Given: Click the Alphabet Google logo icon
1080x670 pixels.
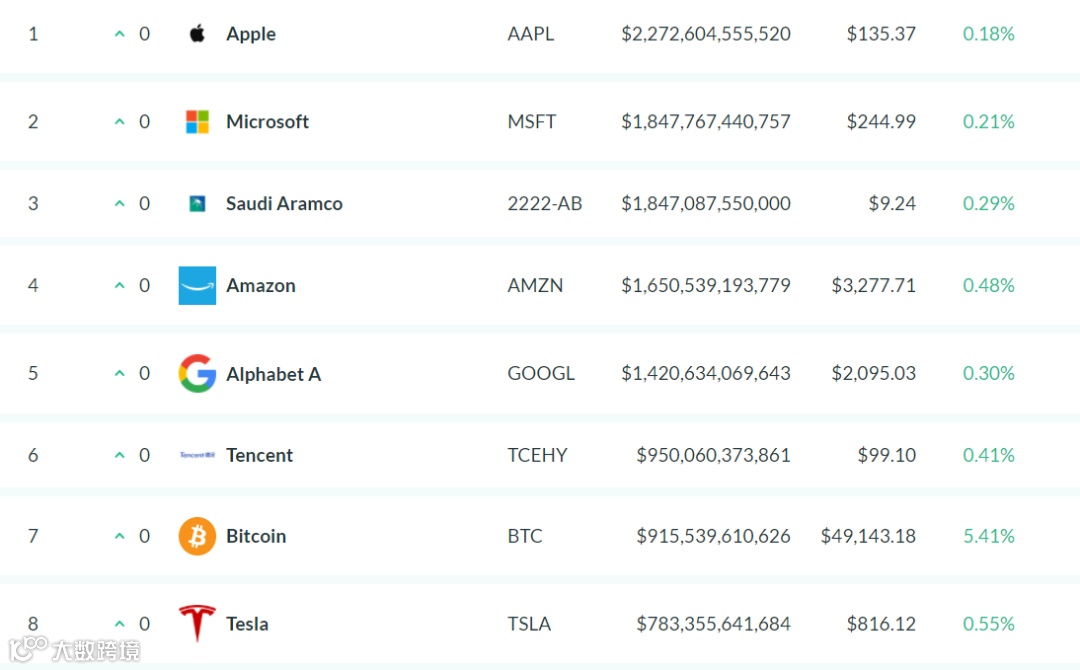Looking at the screenshot, I should (x=197, y=374).
